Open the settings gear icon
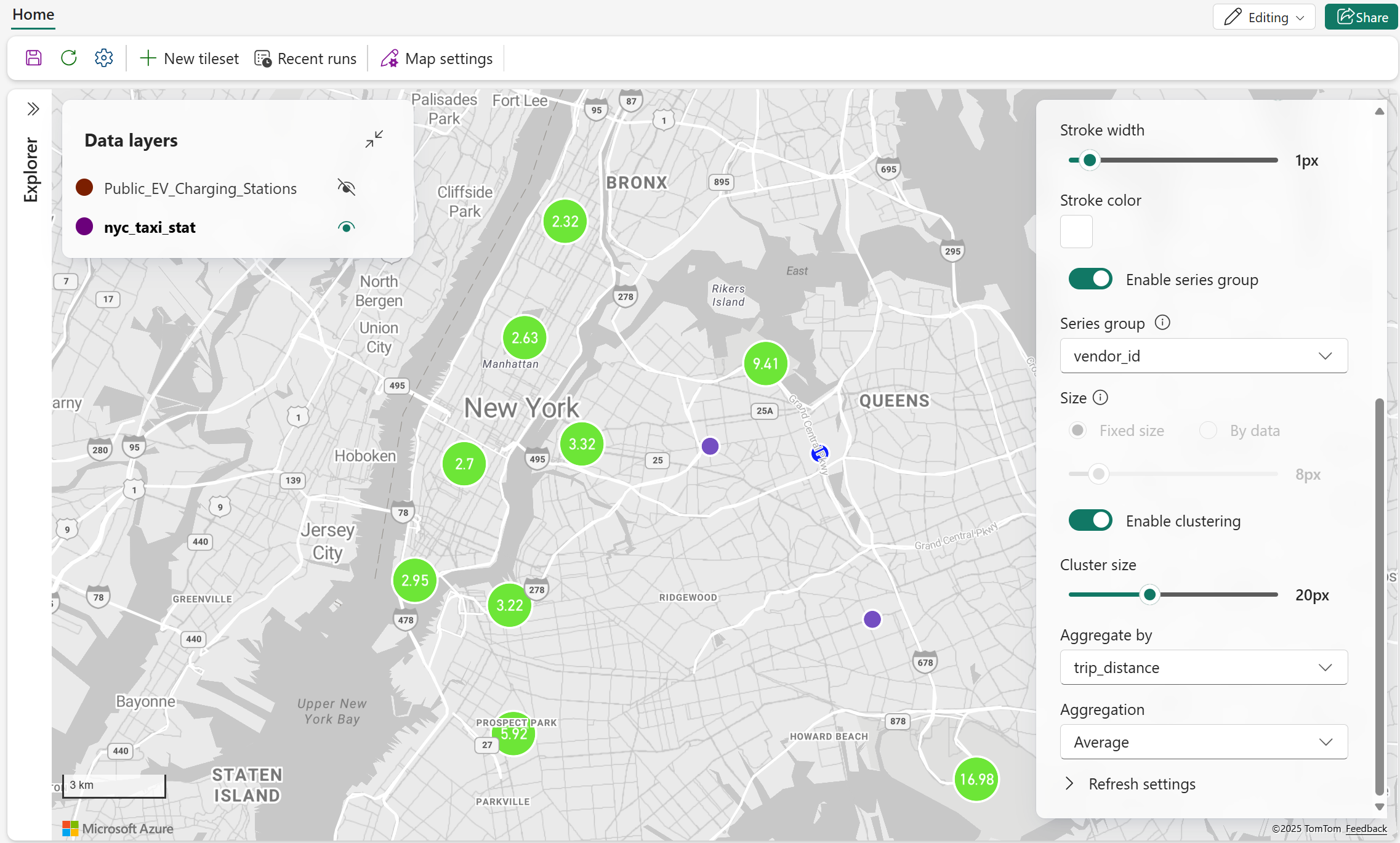Image resolution: width=1400 pixels, height=843 pixels. pyautogui.click(x=103, y=58)
